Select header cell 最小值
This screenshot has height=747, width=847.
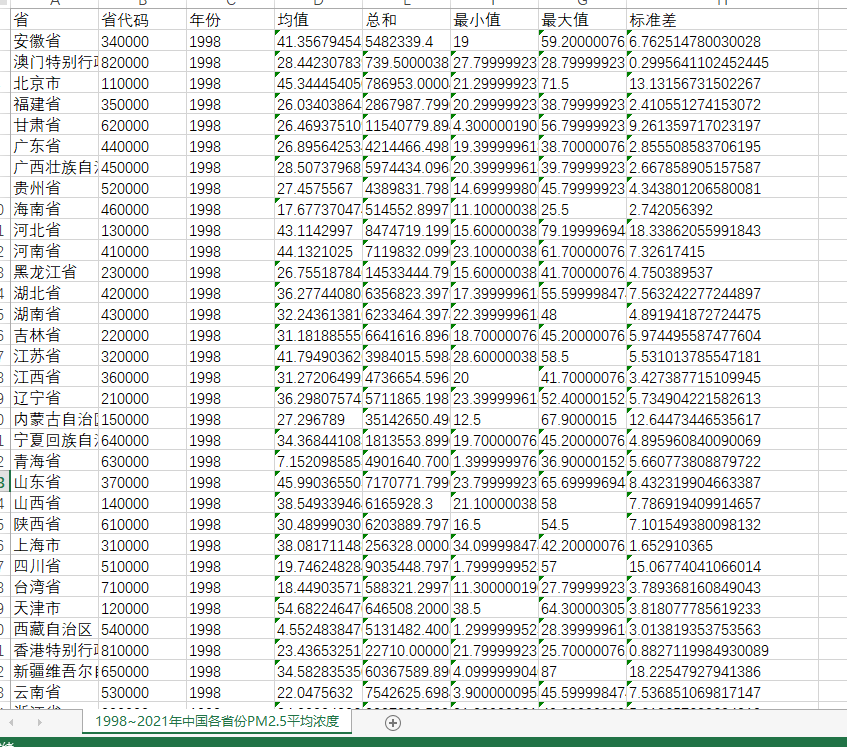[x=495, y=20]
